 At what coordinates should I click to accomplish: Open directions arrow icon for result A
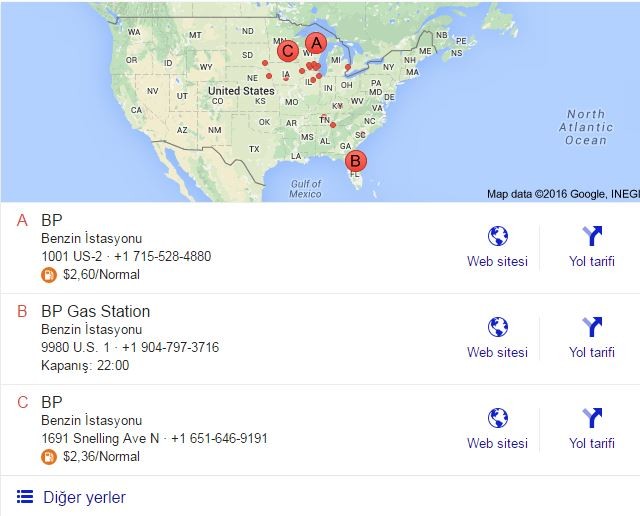pos(592,236)
